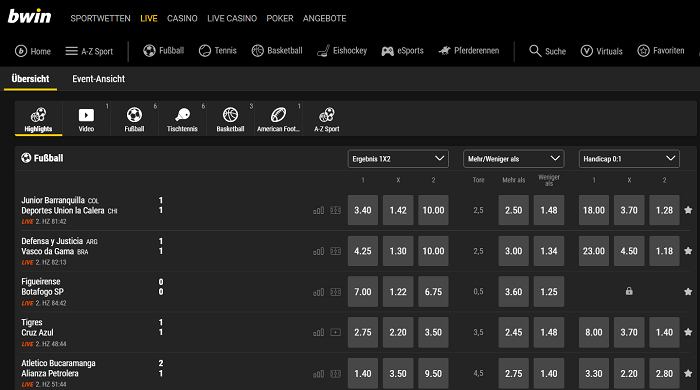Viewport: 700px width, 390px height.
Task: Bet 2.45 Mehr als for Tigres match
Action: (514, 332)
